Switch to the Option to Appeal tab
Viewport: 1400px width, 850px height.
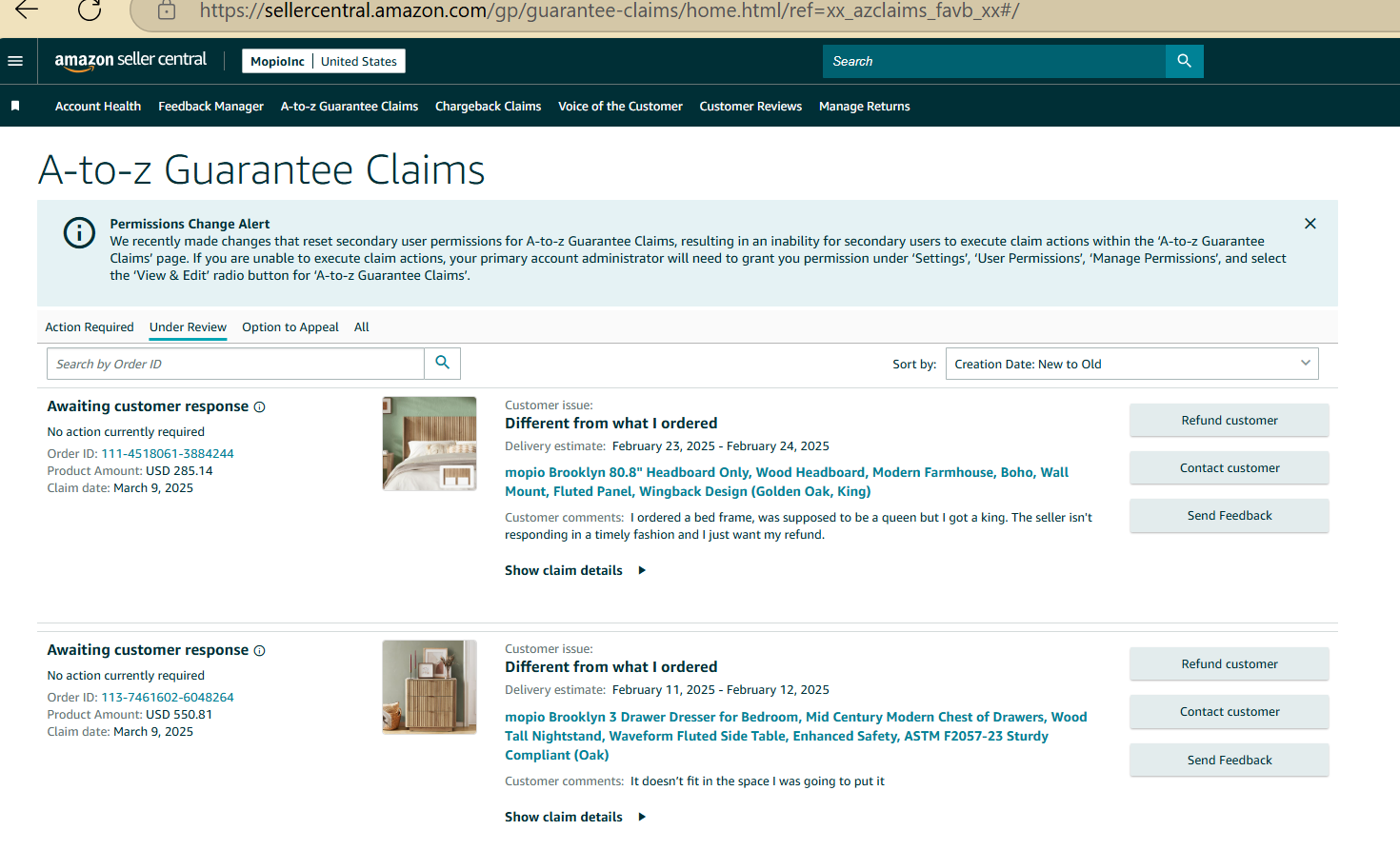pyautogui.click(x=290, y=326)
